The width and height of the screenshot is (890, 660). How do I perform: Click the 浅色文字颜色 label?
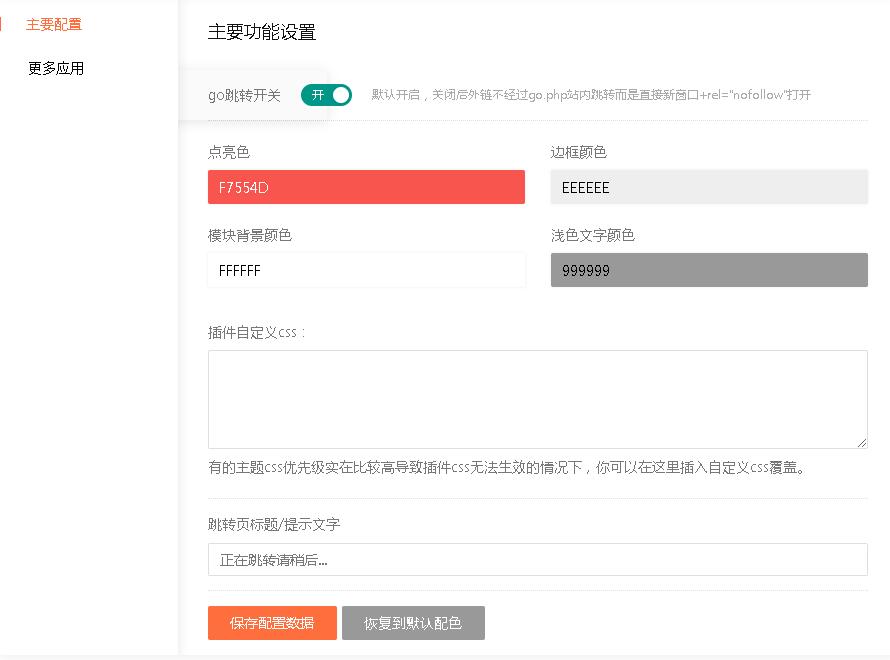(593, 235)
